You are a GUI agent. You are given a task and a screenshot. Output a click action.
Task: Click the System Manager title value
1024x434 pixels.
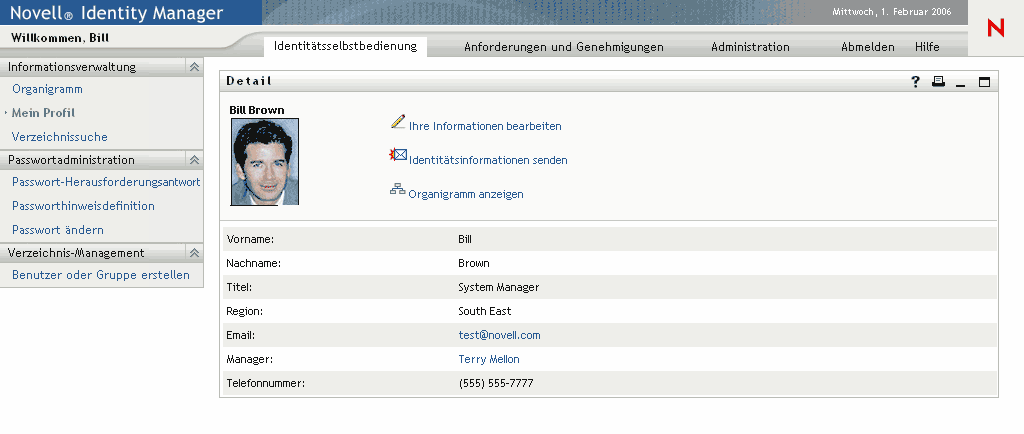(x=498, y=287)
